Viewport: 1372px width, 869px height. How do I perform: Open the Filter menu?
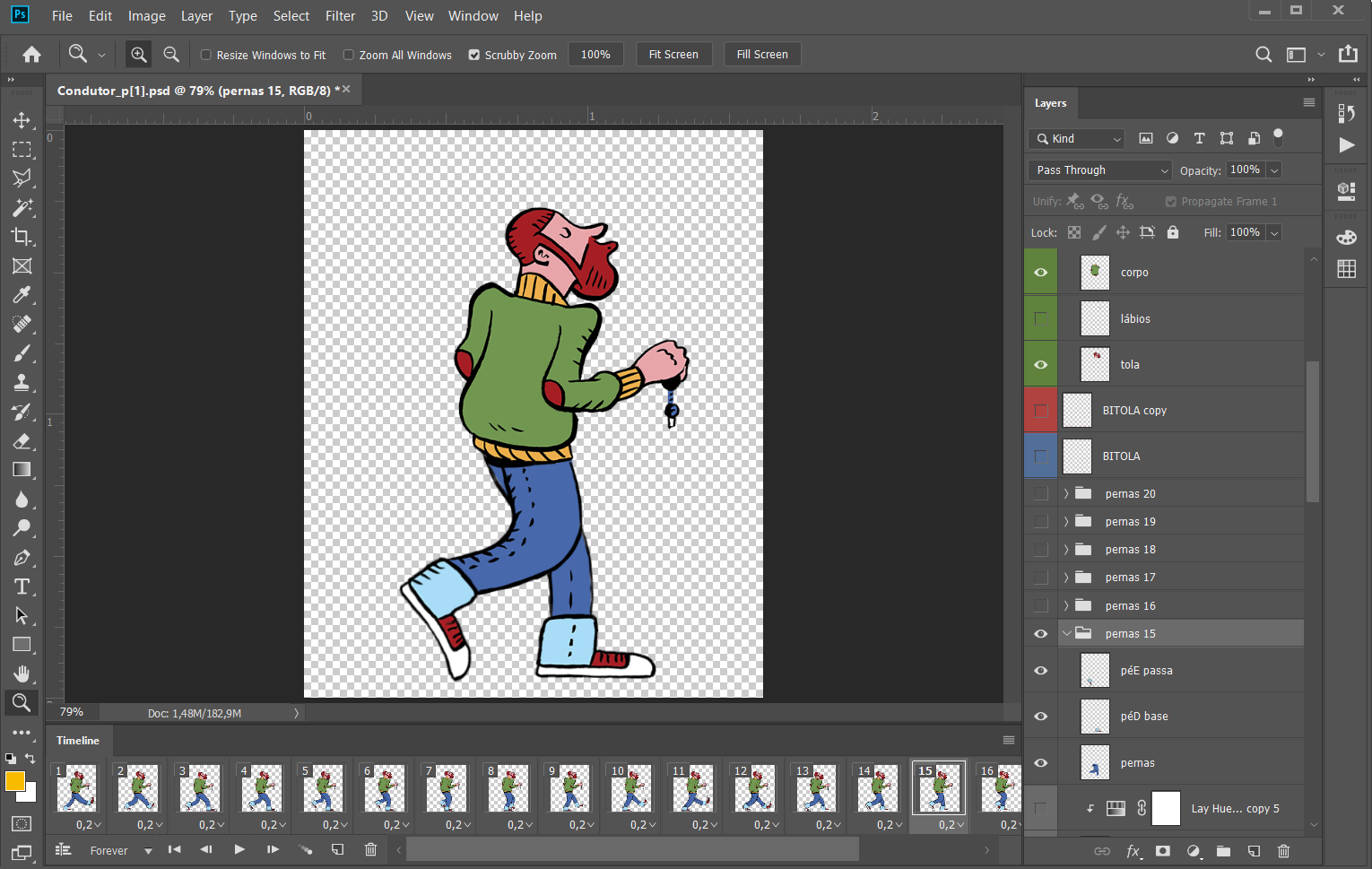(340, 16)
